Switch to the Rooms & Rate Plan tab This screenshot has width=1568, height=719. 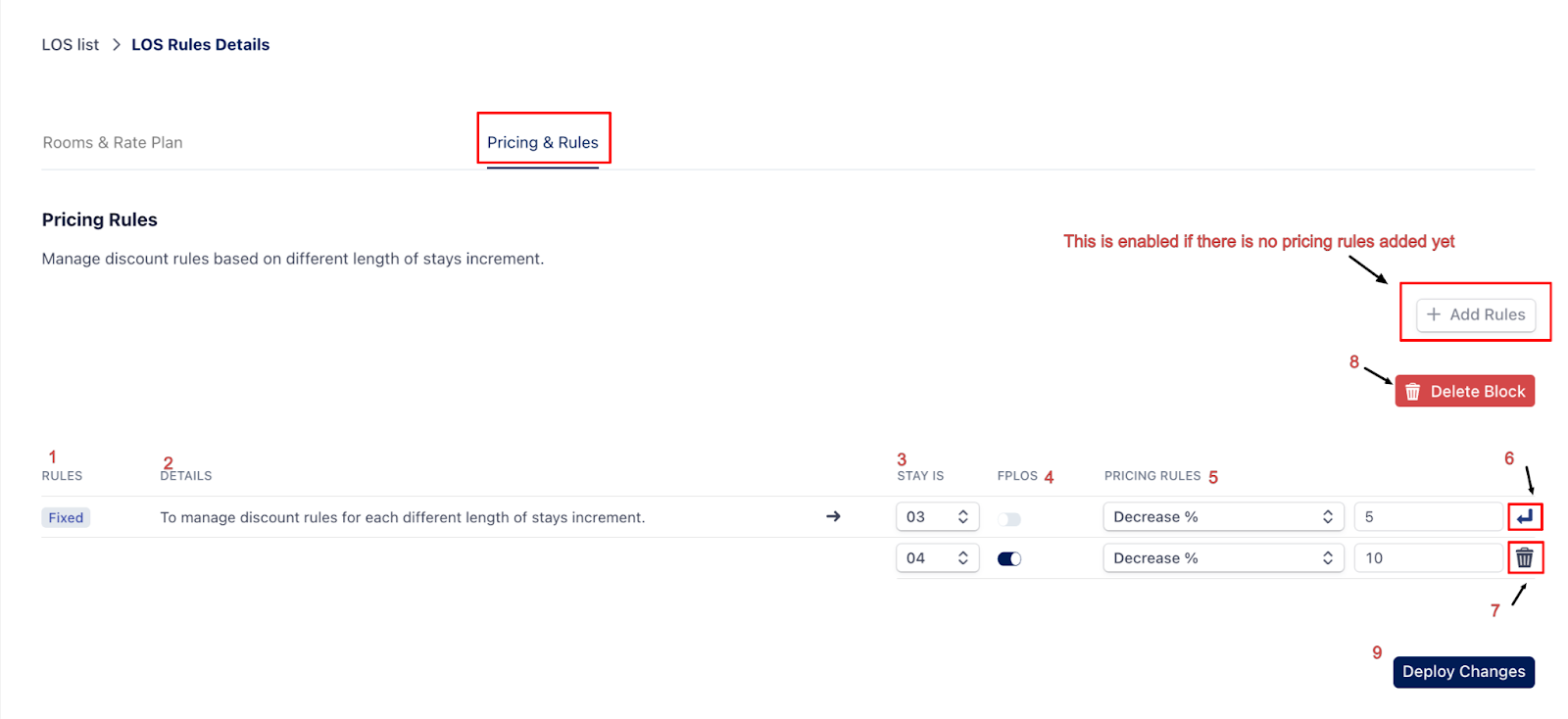coord(113,143)
